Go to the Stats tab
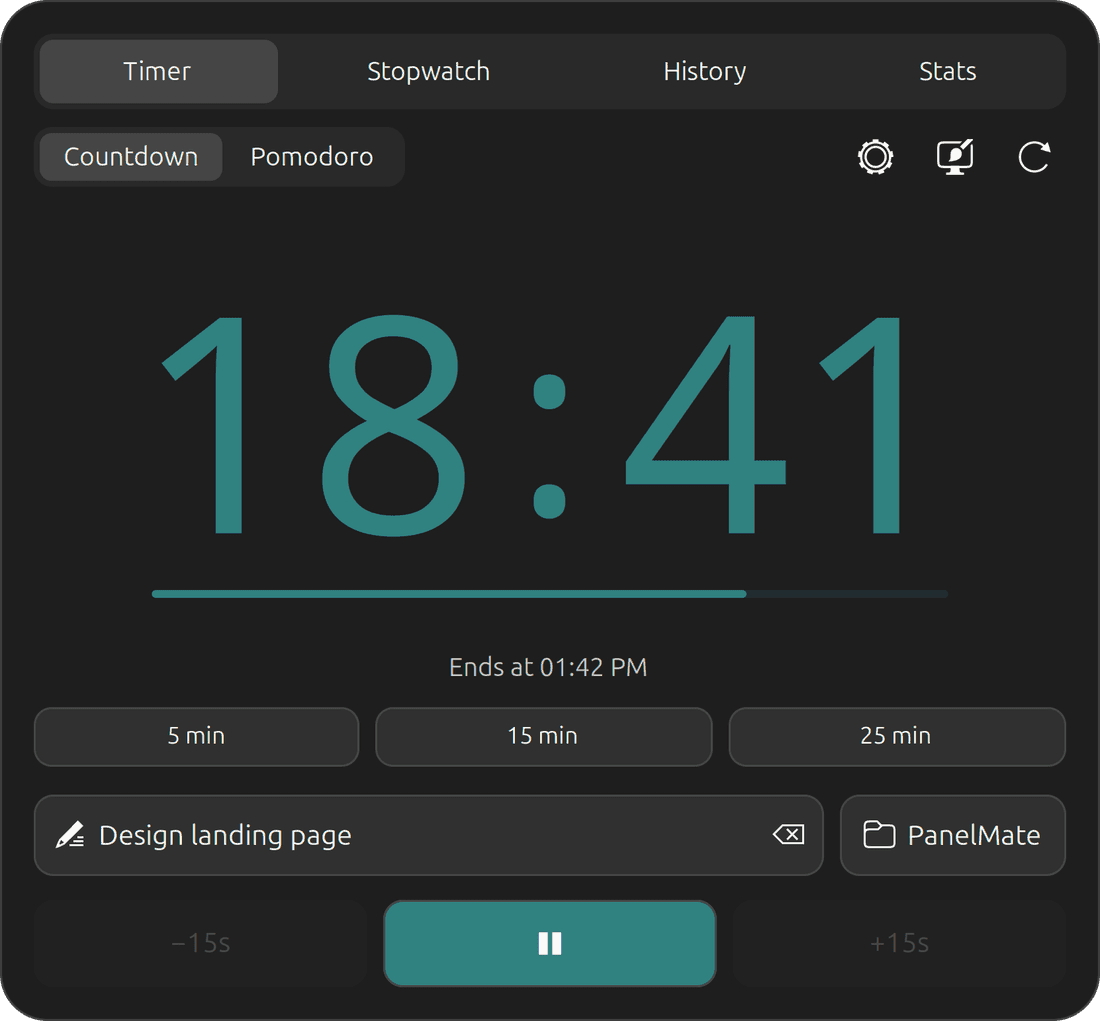The width and height of the screenshot is (1100, 1021). coord(947,71)
